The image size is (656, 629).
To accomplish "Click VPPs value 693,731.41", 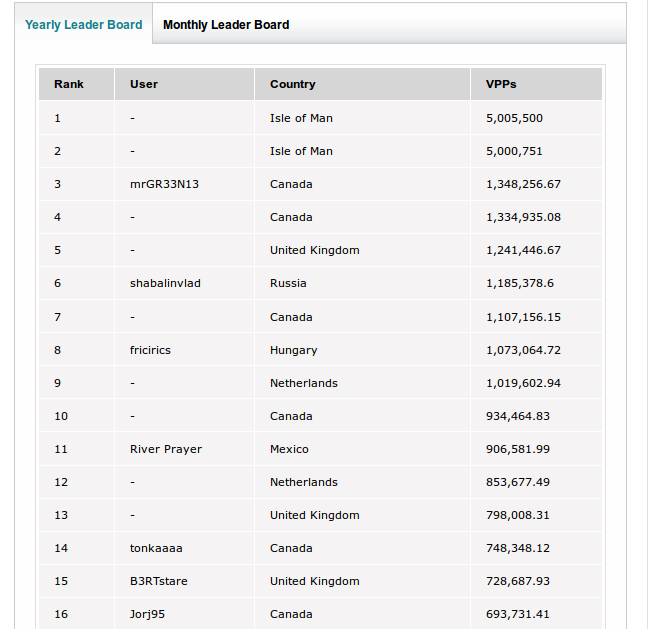I will click(518, 614).
